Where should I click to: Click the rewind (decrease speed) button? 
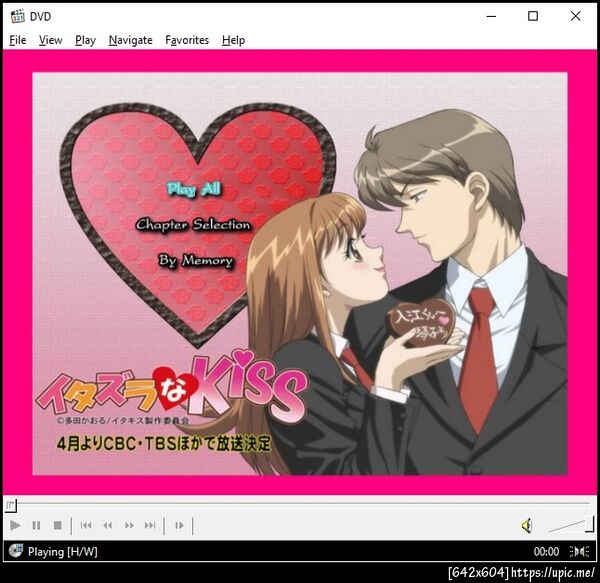pos(108,525)
